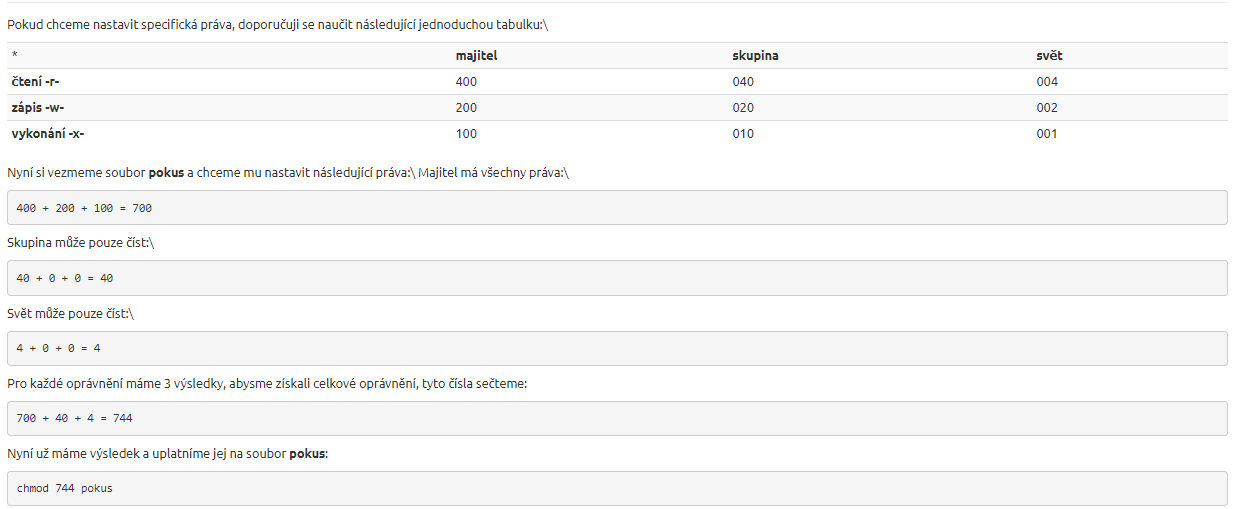The image size is (1234, 509).
Task: Select the 'čtení -r-' row label
Action: point(36,82)
